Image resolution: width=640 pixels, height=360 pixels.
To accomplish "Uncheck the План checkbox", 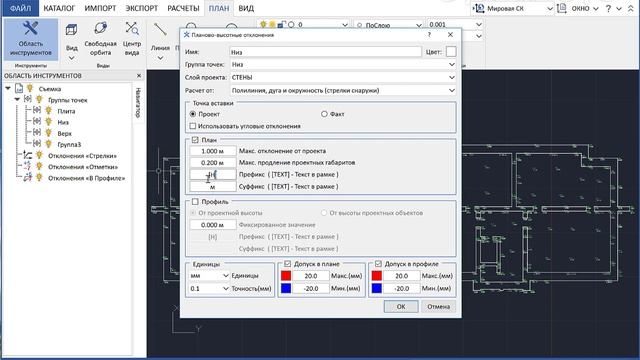I will pos(195,140).
